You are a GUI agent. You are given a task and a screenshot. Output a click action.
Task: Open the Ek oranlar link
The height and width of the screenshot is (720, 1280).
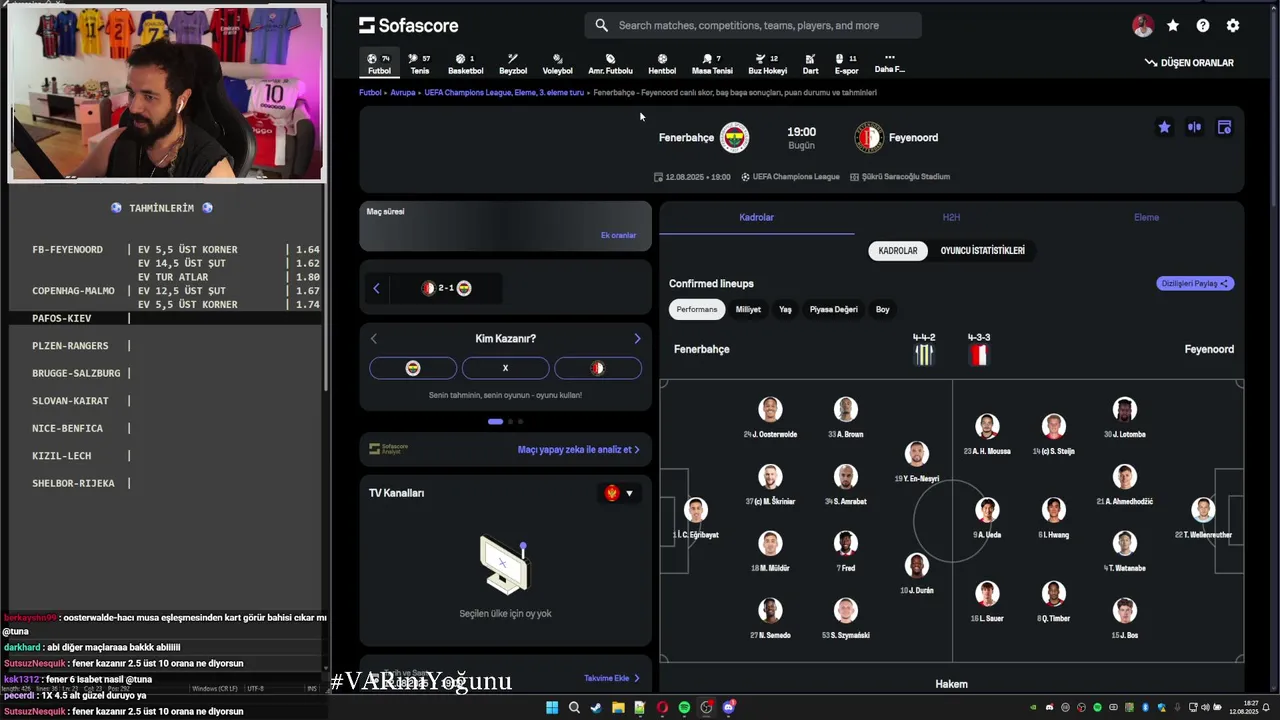pos(618,235)
